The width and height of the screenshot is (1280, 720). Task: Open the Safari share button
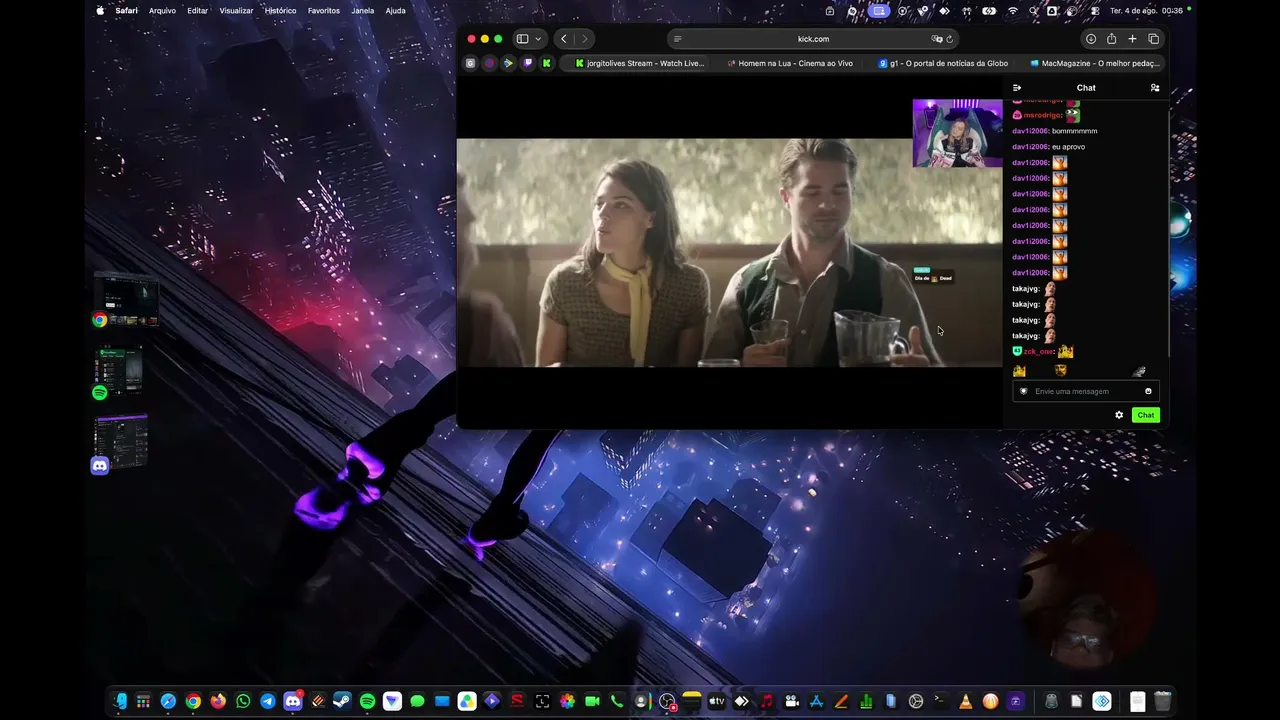coord(1111,39)
